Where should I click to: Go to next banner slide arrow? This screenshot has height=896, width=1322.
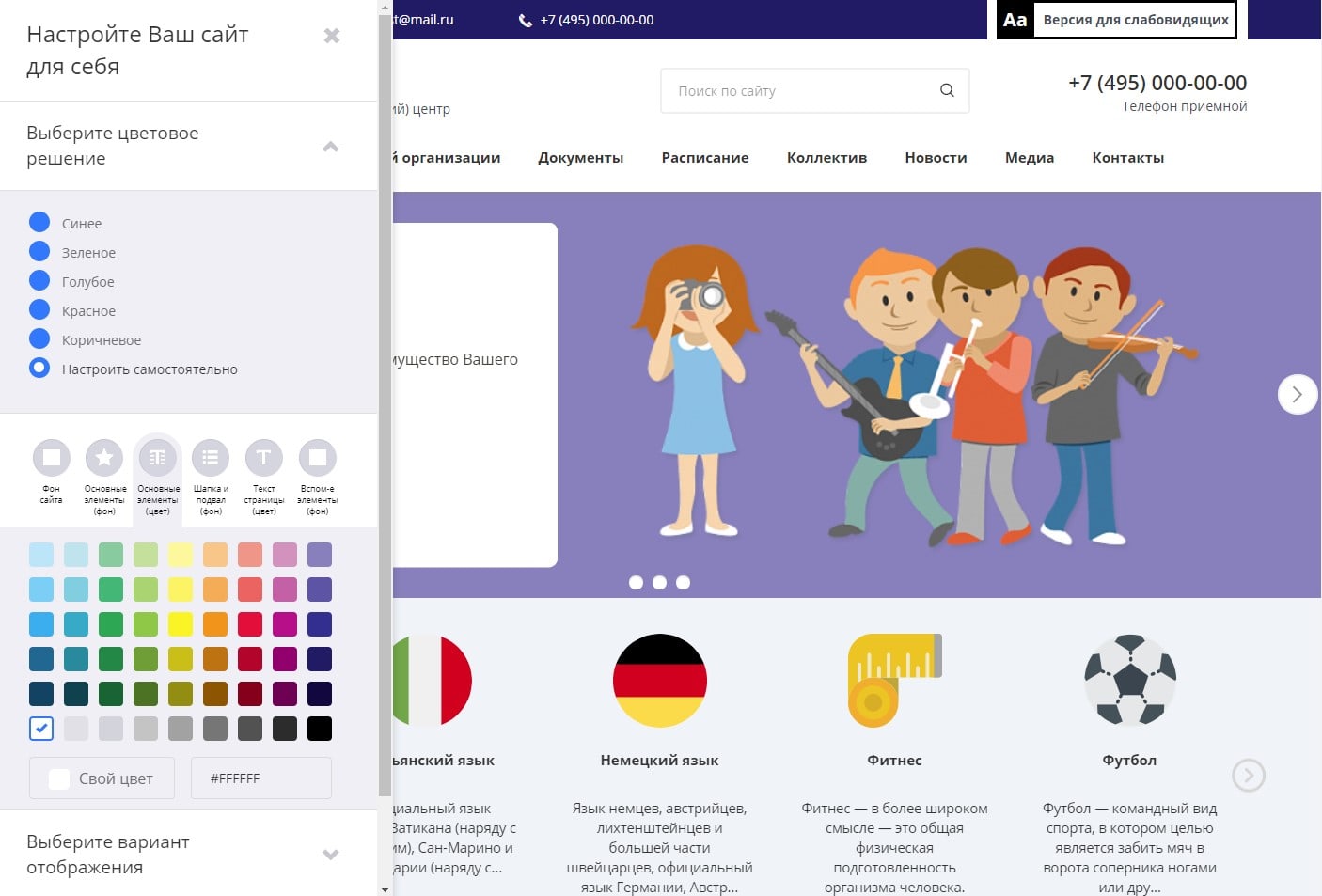click(1297, 394)
